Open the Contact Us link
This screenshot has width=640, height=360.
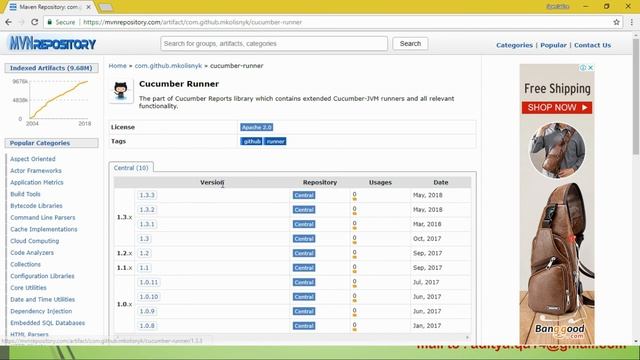tap(592, 45)
